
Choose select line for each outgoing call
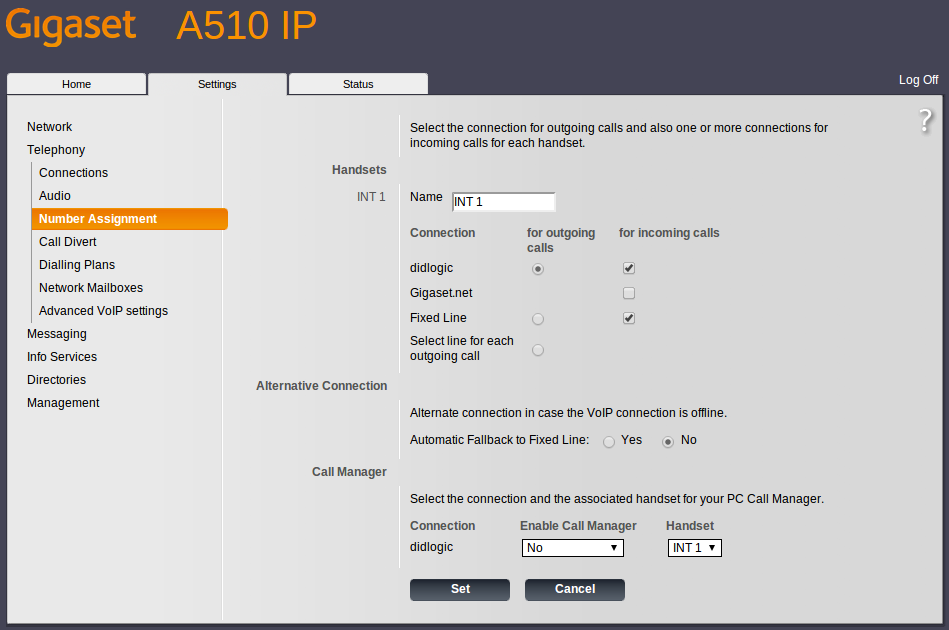click(538, 350)
